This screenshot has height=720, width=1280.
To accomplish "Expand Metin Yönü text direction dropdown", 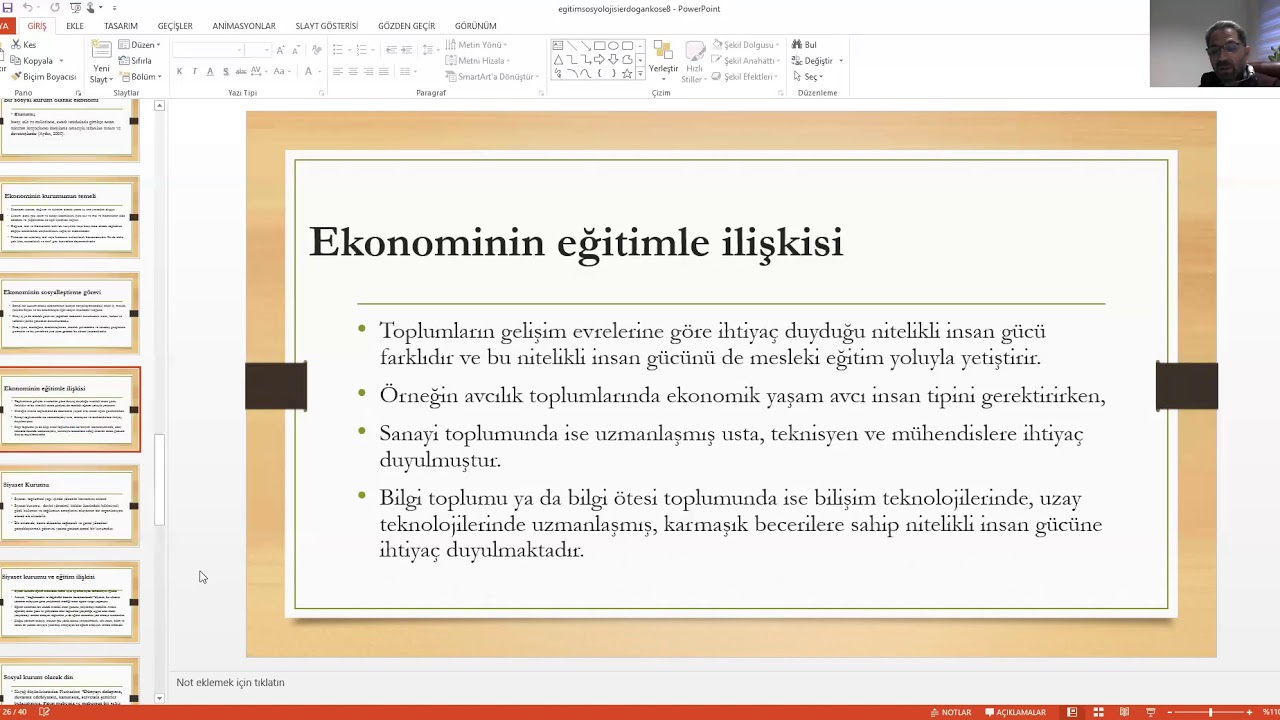I will 476,45.
